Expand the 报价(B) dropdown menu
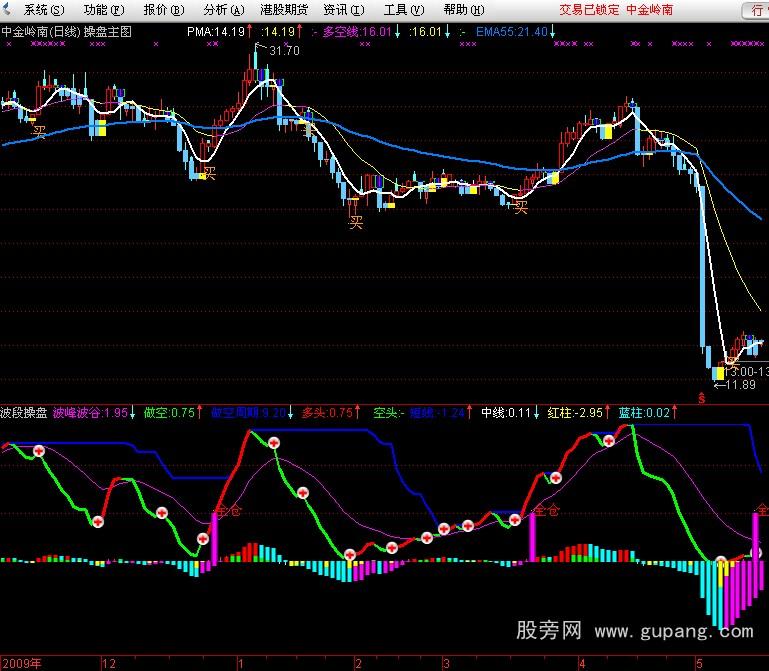 tap(162, 10)
